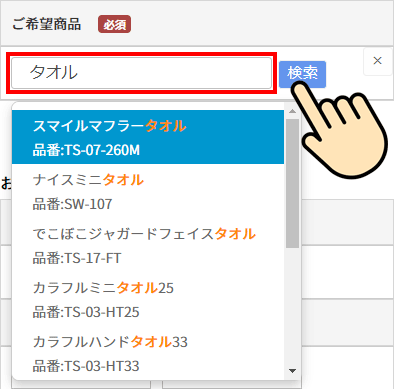Pick カラフルハンドタオル33 TS-03-HT33 suggestion
This screenshot has height=389, width=394.
148,353
